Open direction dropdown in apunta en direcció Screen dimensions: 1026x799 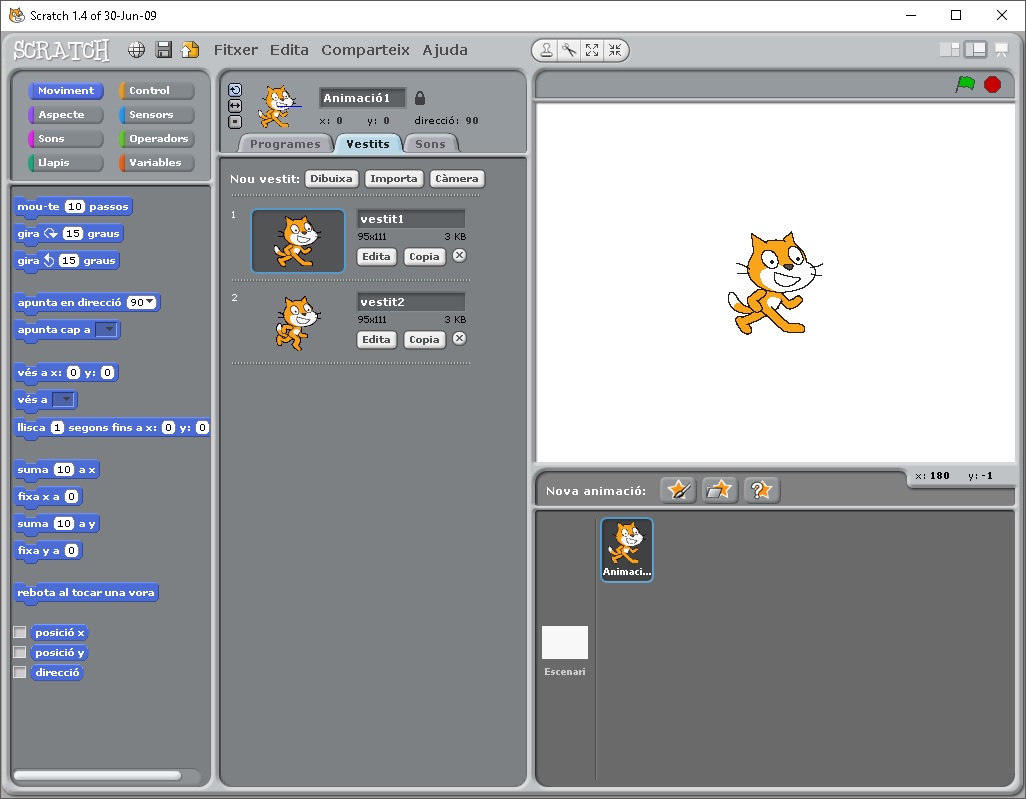click(x=150, y=302)
